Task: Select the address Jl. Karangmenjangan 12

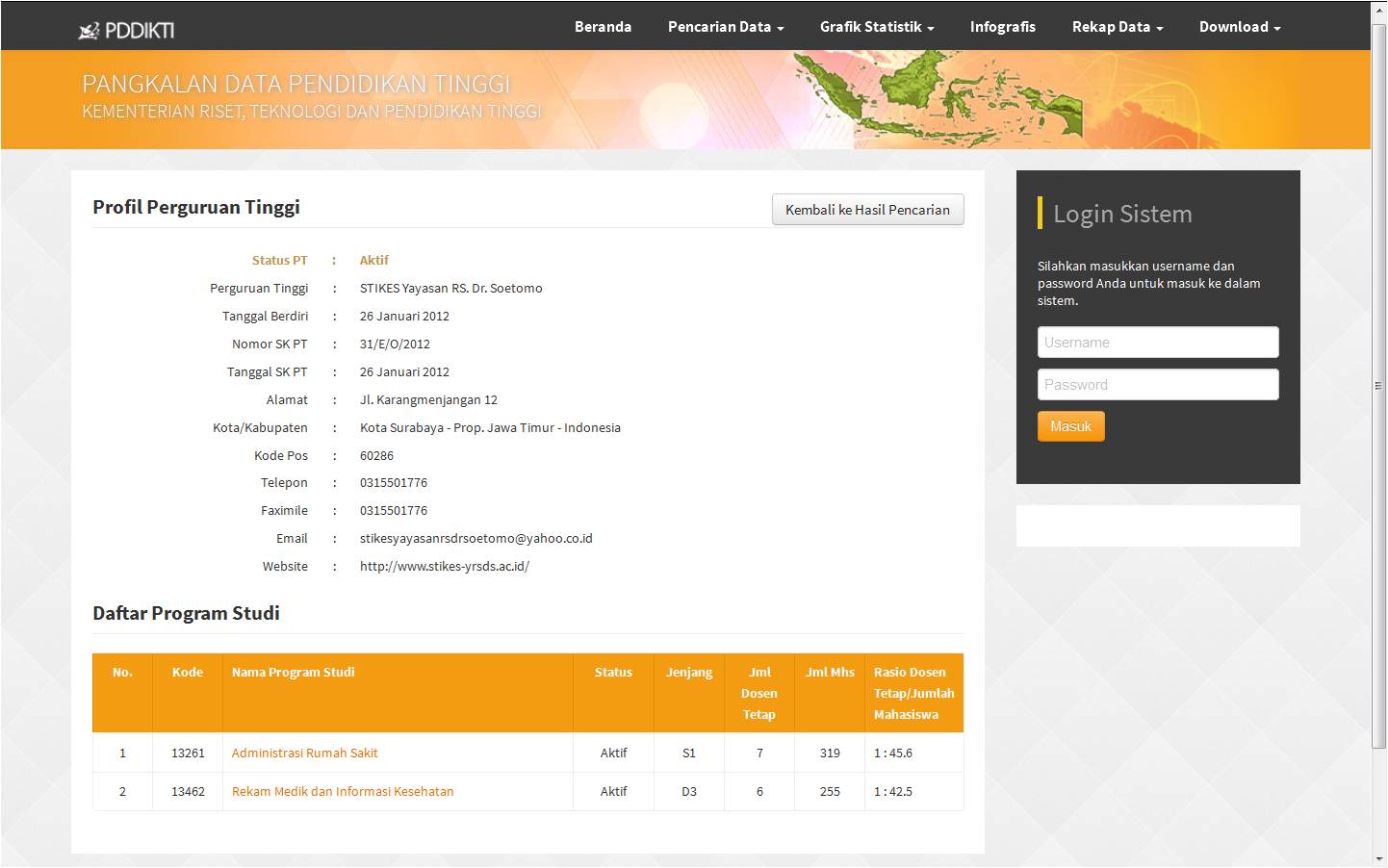Action: [x=428, y=400]
